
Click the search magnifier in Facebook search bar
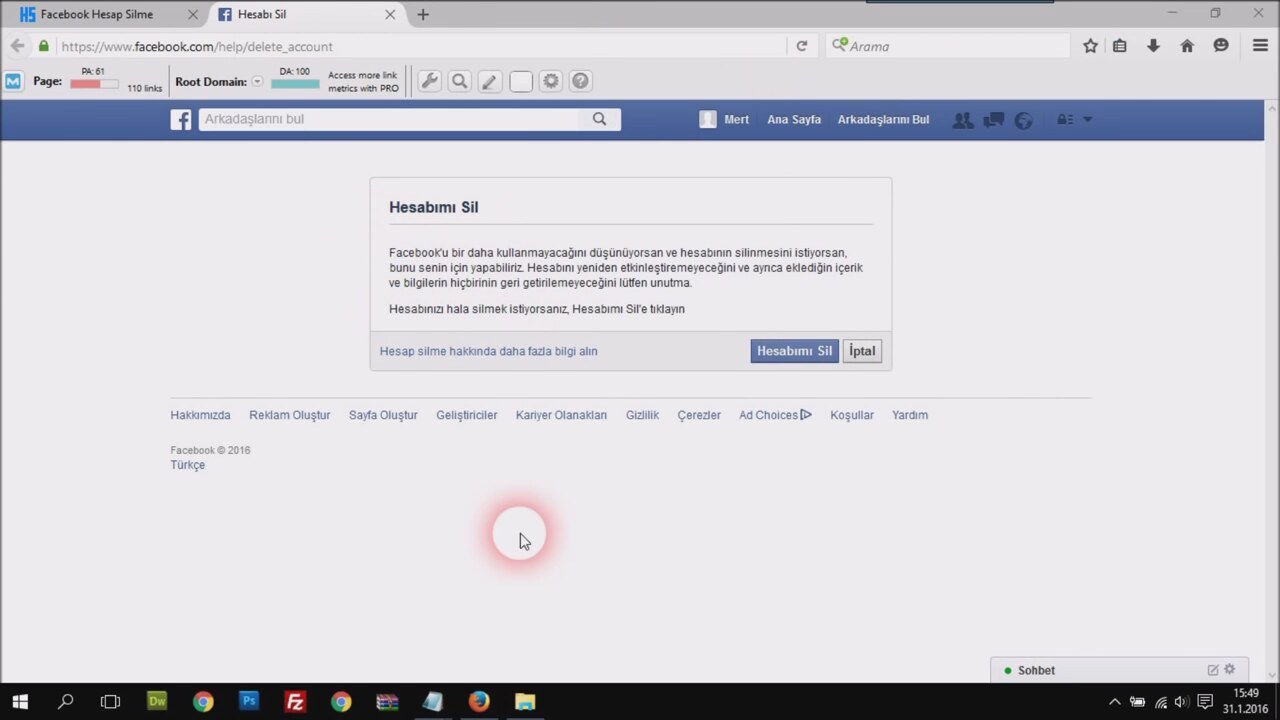[599, 119]
